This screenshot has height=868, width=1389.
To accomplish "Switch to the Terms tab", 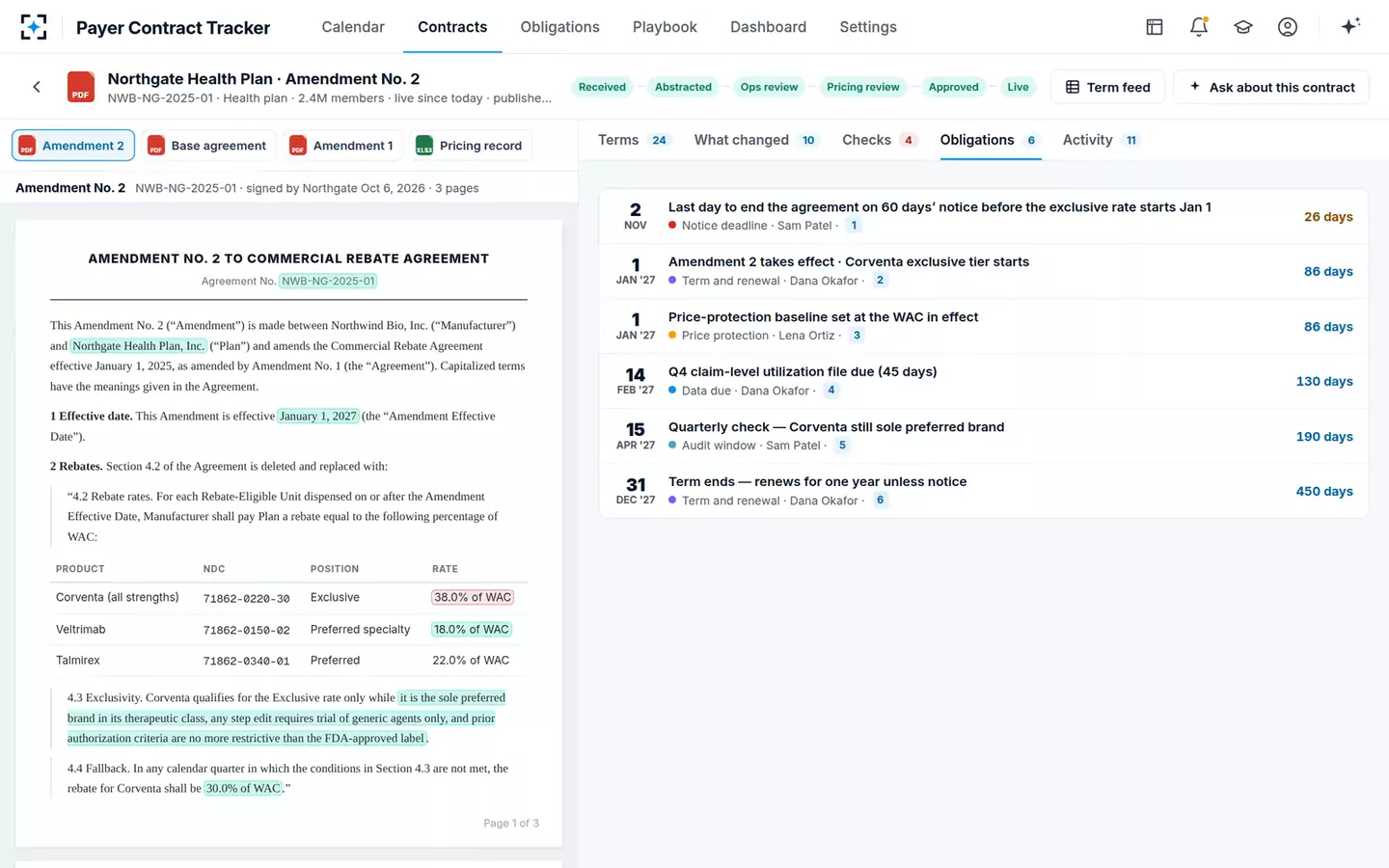I will tap(633, 140).
